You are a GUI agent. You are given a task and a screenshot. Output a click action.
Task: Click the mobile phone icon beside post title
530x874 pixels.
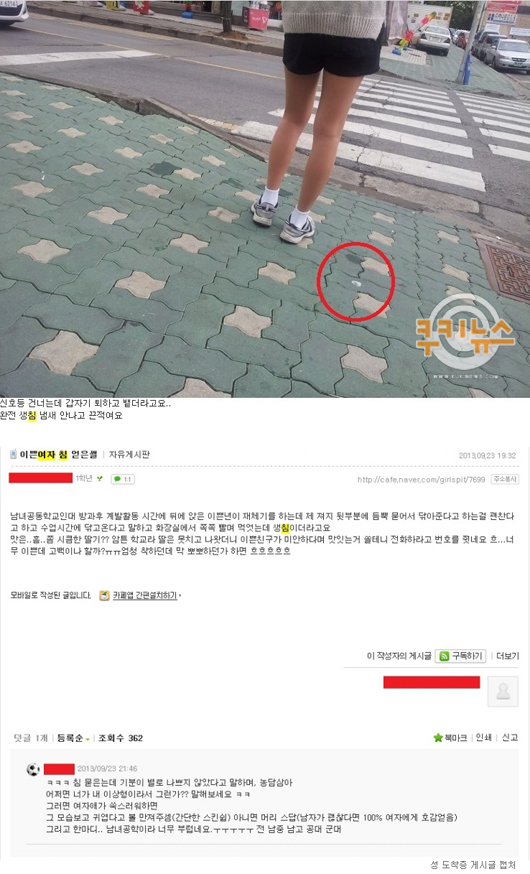pos(13,455)
